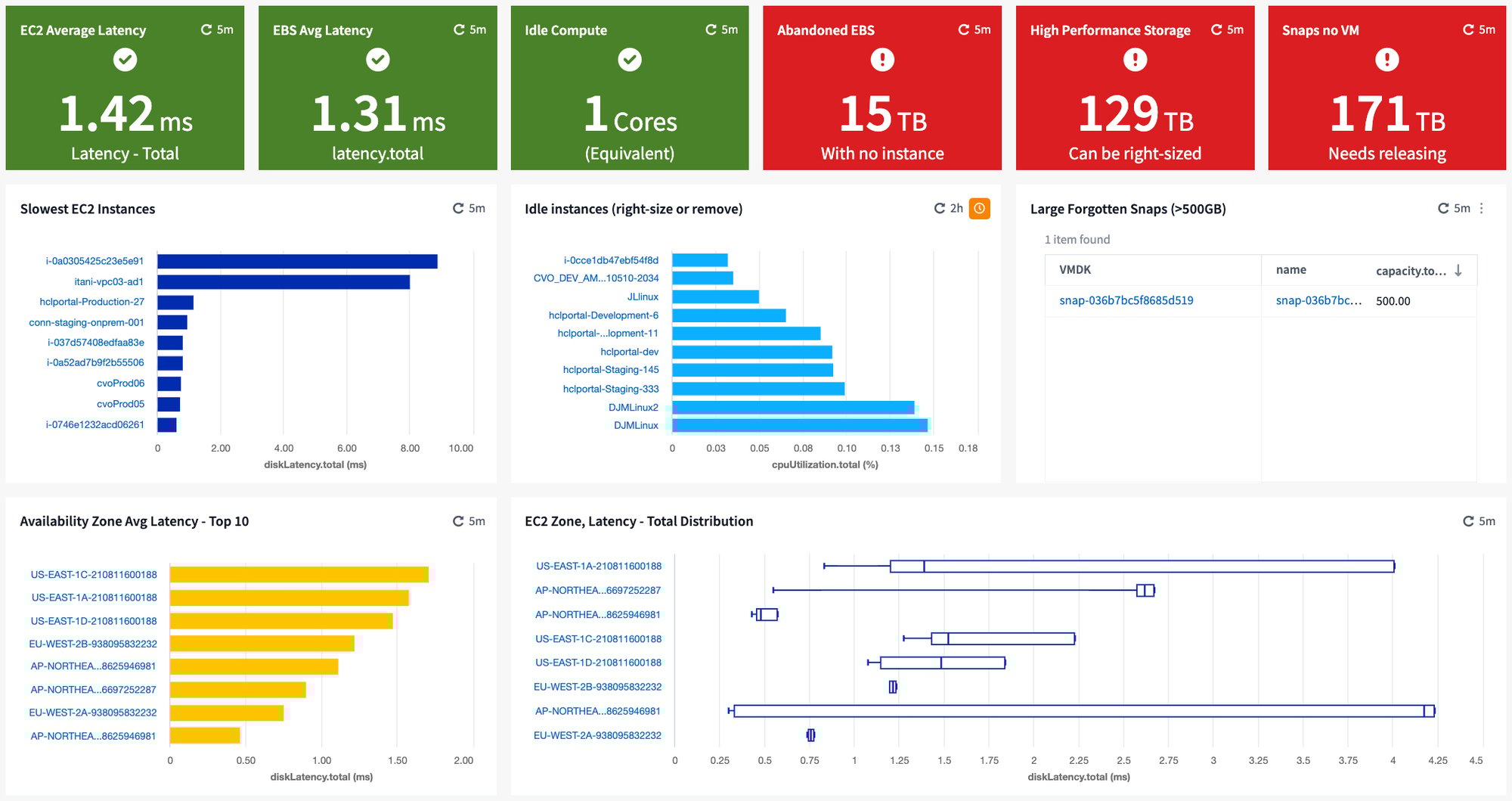Screen dimensions: 1512x801
Task: Click top bar for i-0a0305425c23e5e91
Action: point(297,261)
